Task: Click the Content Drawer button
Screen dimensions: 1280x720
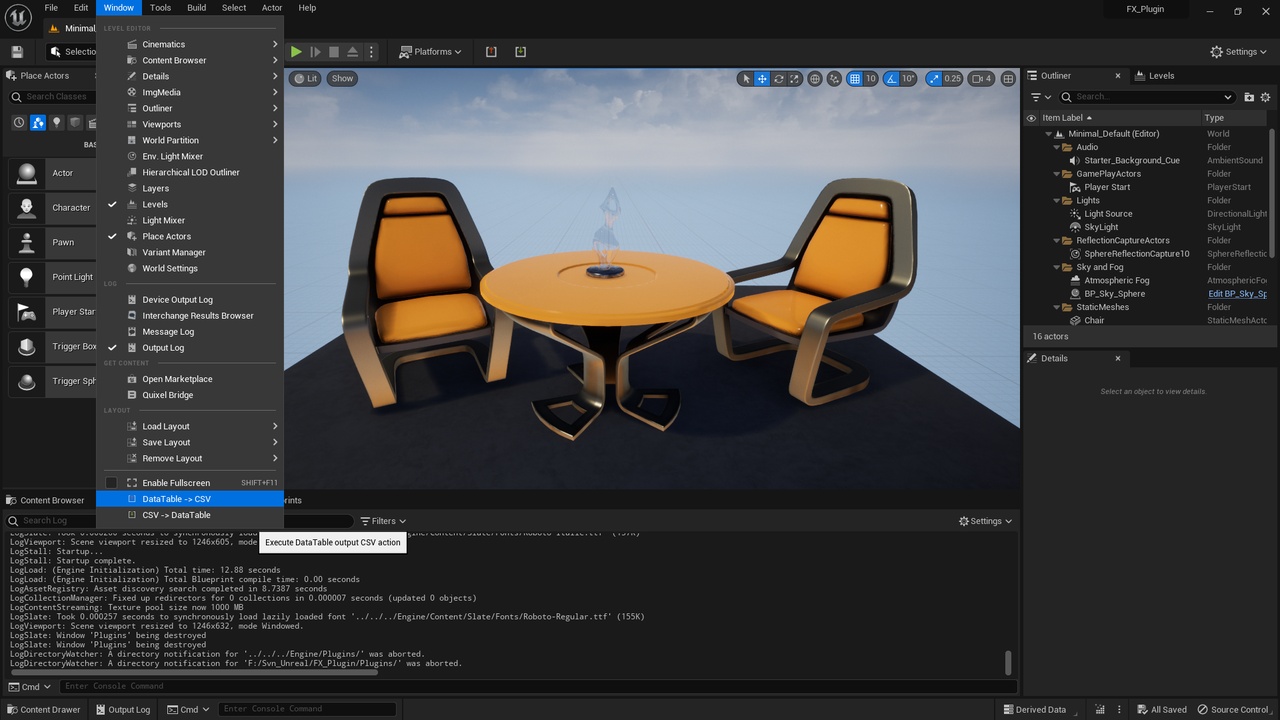Action: pyautogui.click(x=44, y=710)
